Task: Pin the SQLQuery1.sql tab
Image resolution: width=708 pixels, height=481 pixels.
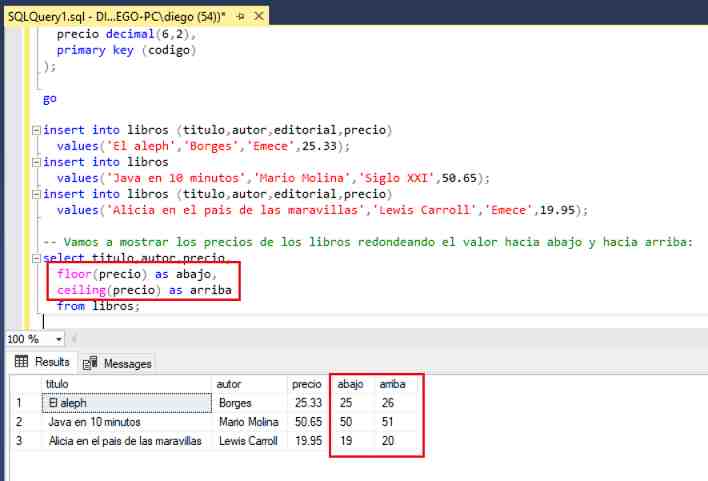Action: click(241, 17)
